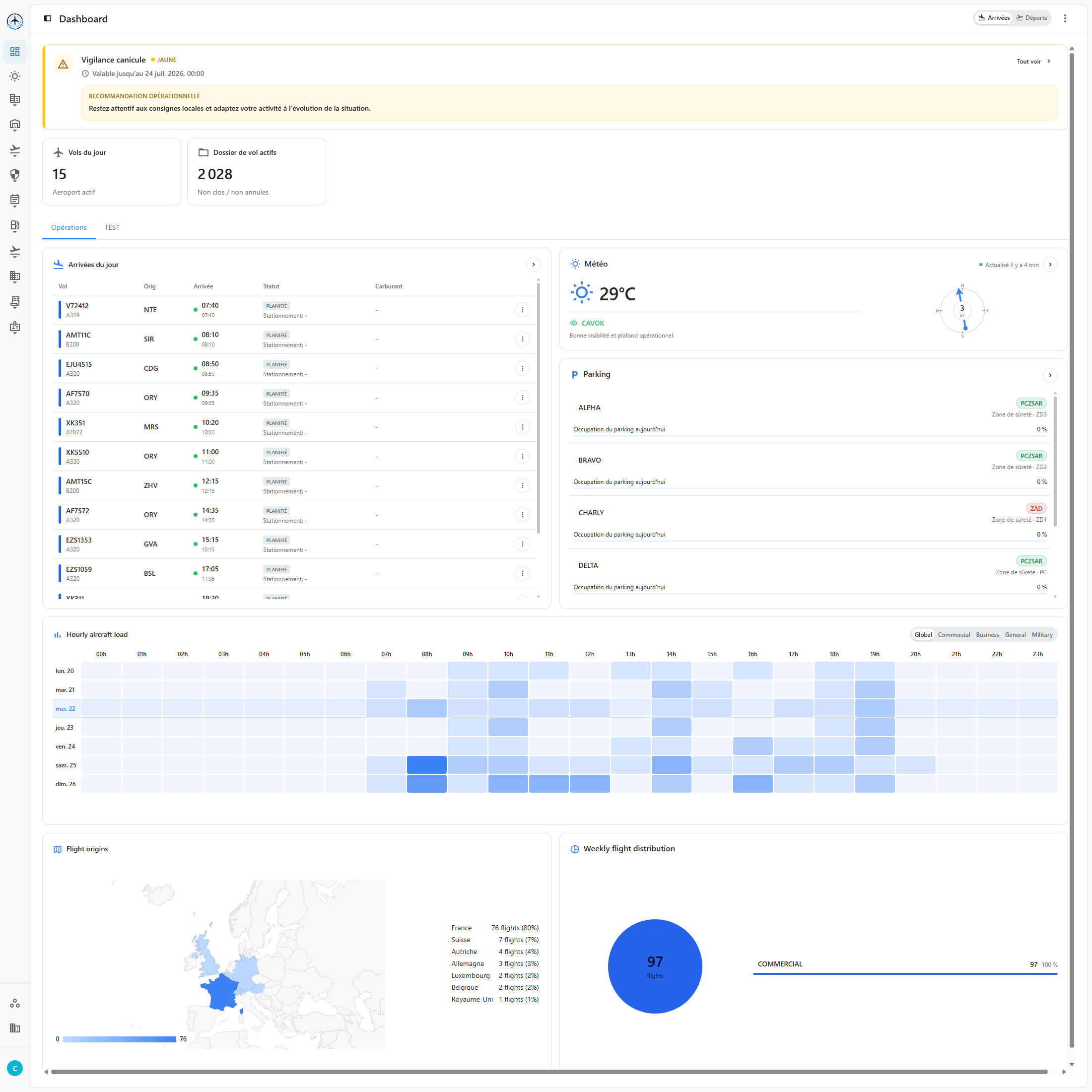Image resolution: width=1092 pixels, height=1092 pixels.
Task: Expand the Parking panel chevron
Action: click(1050, 375)
